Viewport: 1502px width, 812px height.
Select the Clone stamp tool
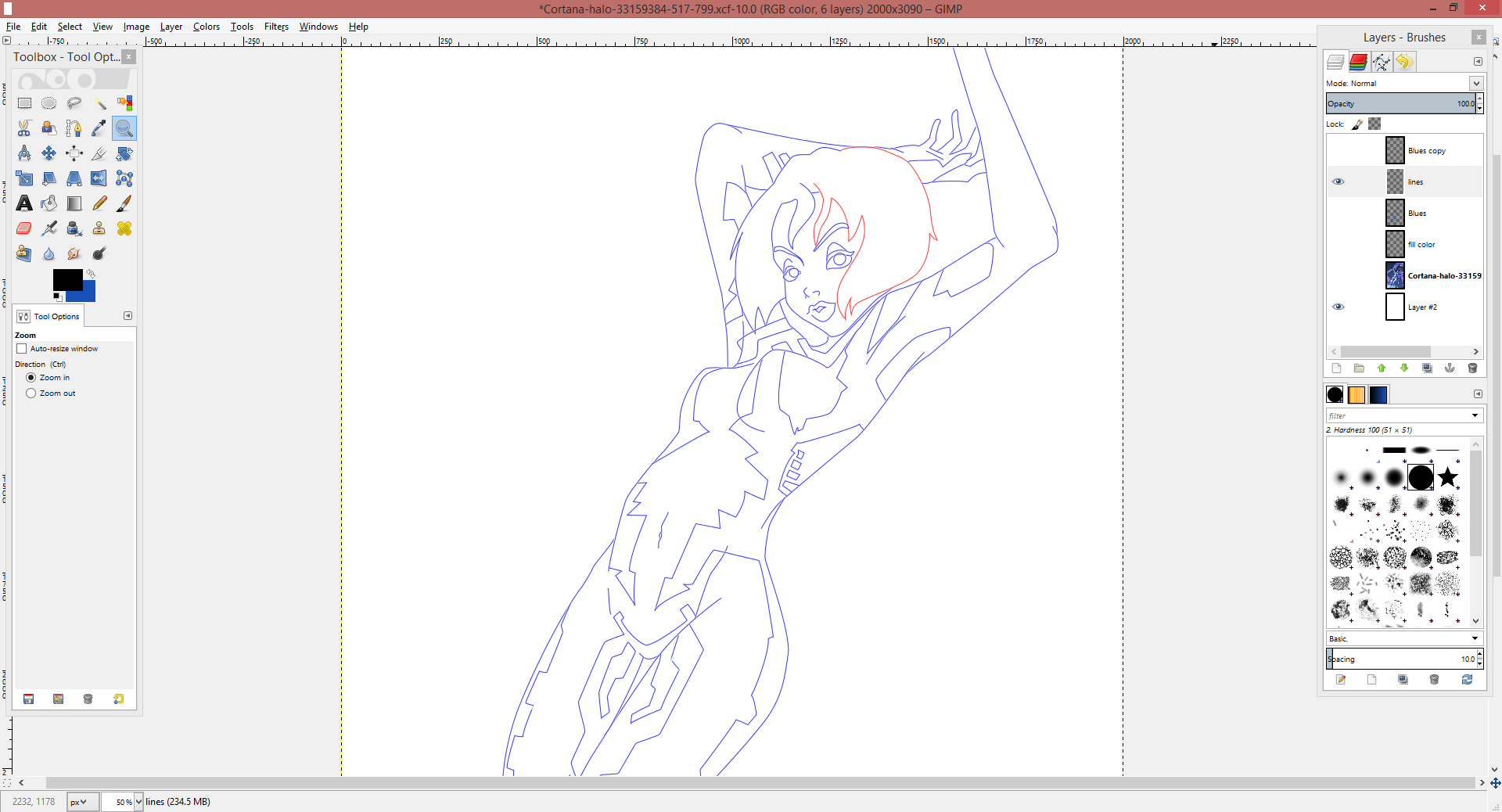pyautogui.click(x=99, y=228)
